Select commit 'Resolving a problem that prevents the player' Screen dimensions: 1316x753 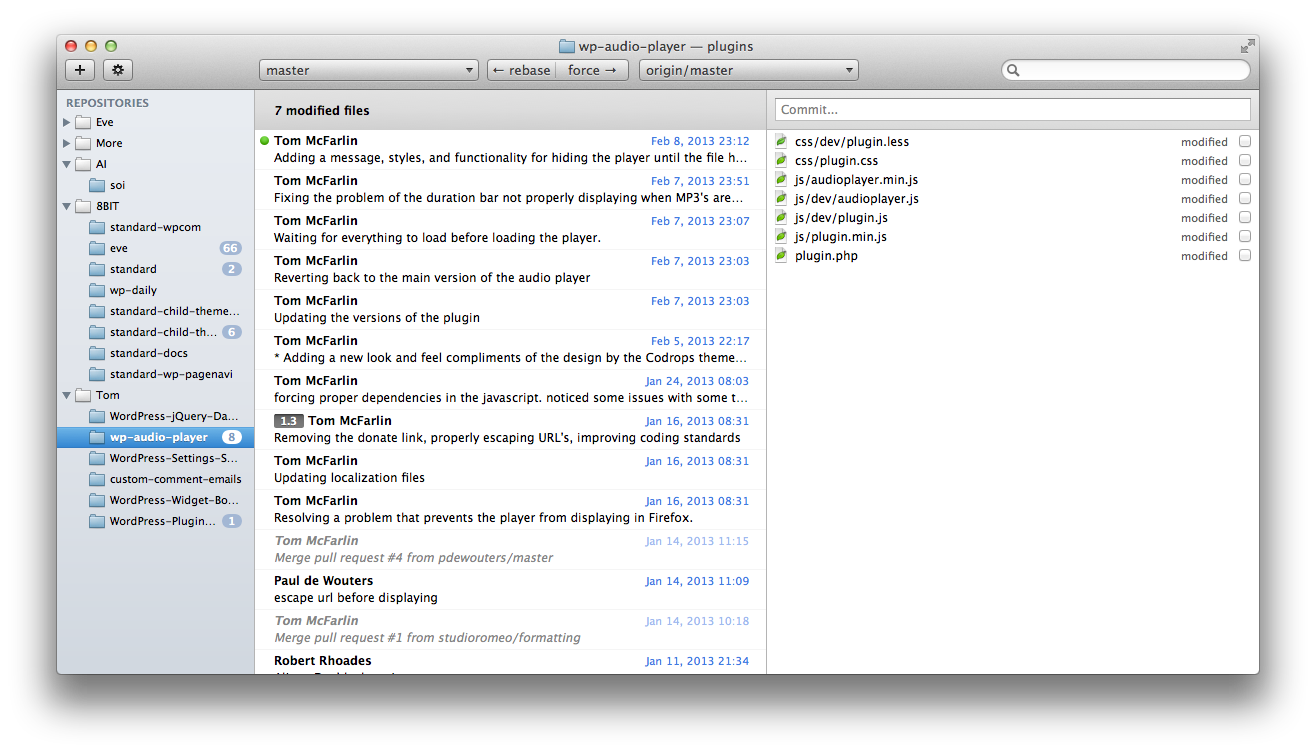pos(511,510)
